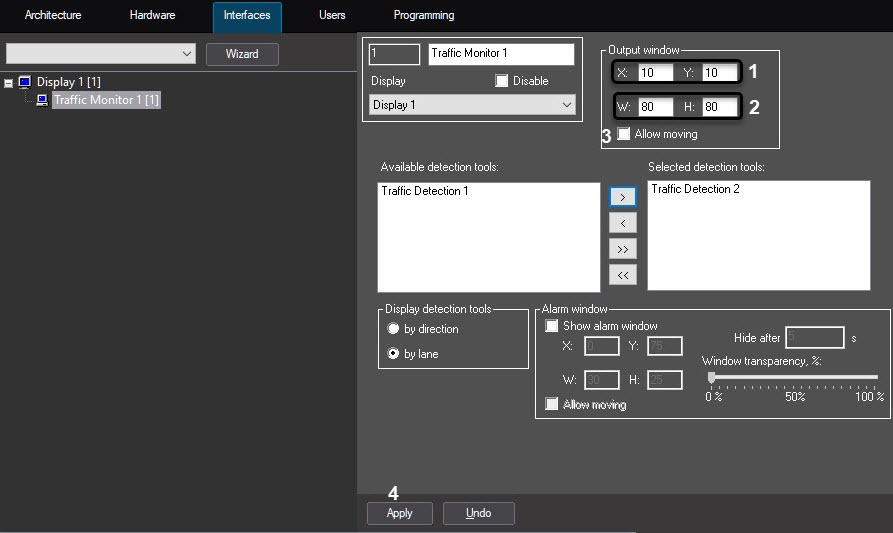Remove selected tool with left arrow button
The height and width of the screenshot is (533, 893).
pos(622,223)
